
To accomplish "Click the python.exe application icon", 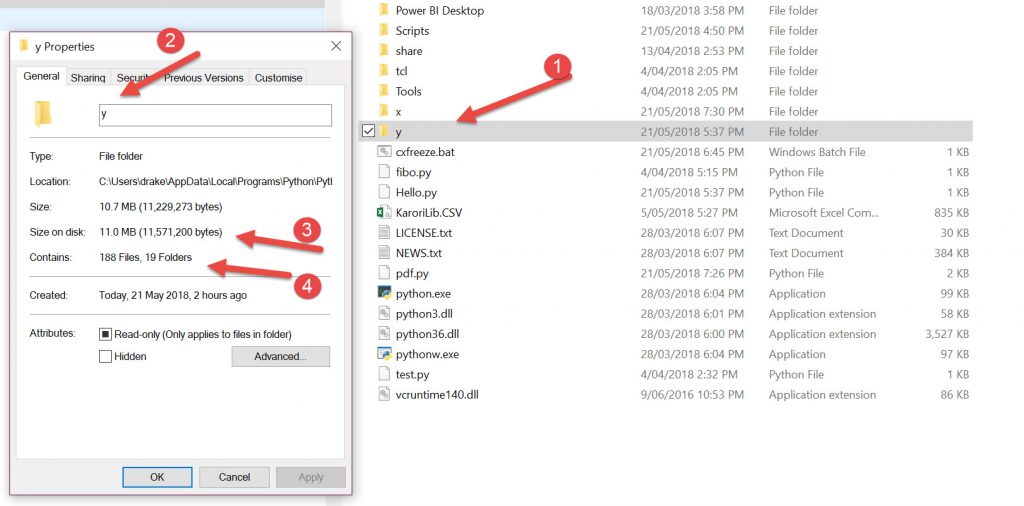I will (384, 294).
